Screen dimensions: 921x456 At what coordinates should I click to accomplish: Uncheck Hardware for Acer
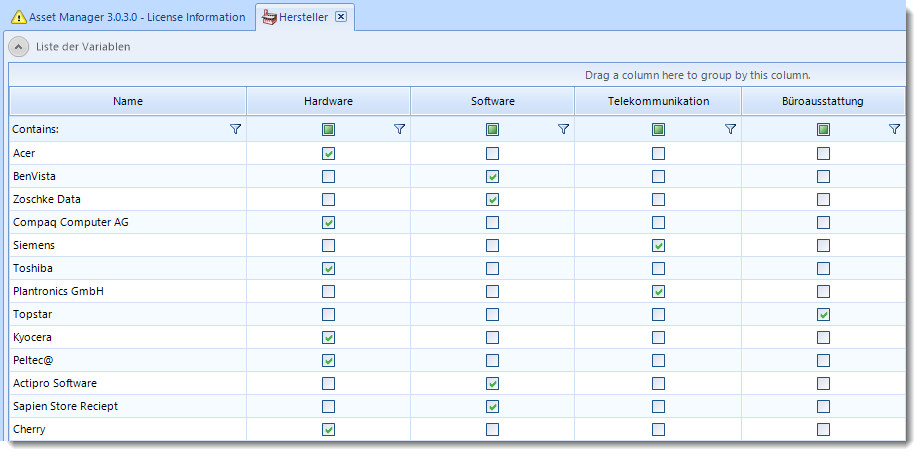328,153
